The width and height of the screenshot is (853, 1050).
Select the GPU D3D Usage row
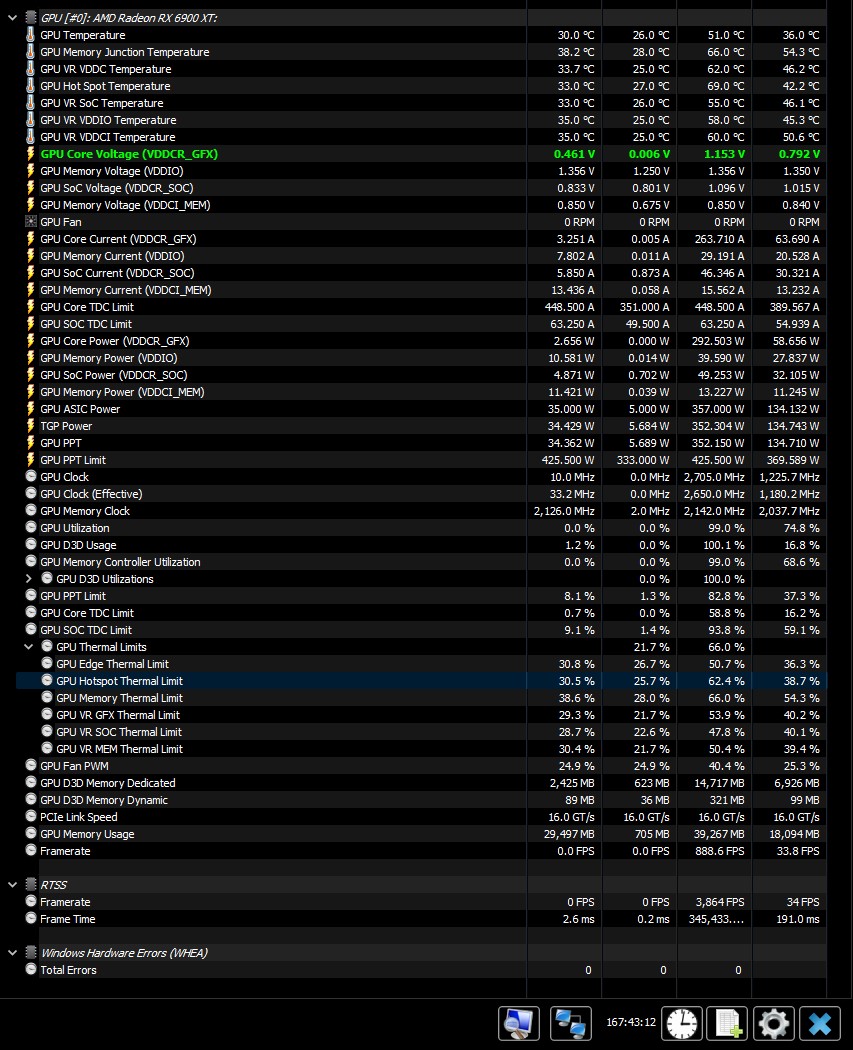(422, 545)
